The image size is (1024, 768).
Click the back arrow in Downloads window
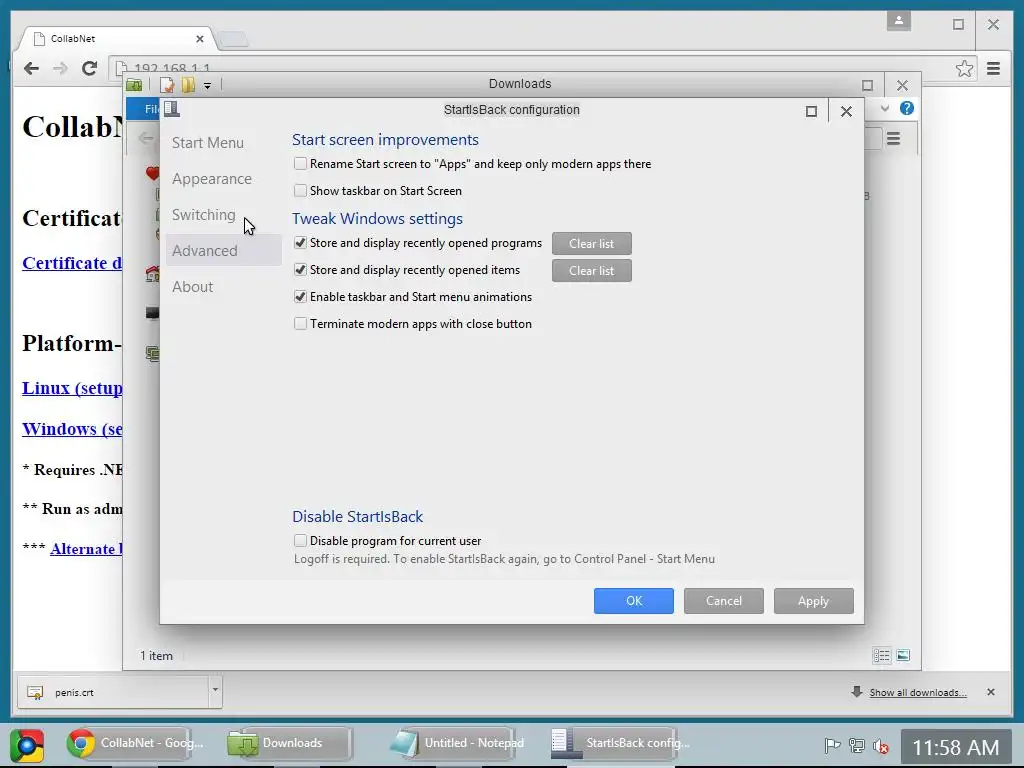pos(145,138)
